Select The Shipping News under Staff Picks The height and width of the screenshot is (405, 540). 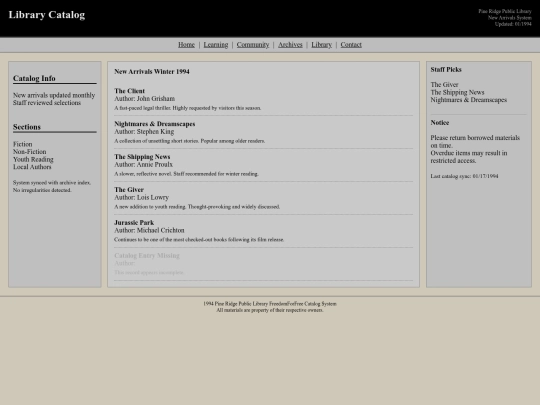457,92
